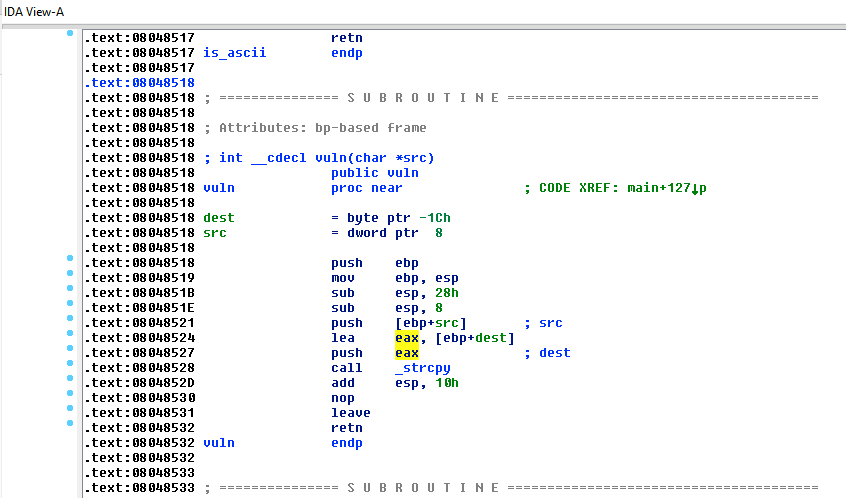The width and height of the screenshot is (846, 498).
Task: Toggle breakpoint dot at 08048528 call _strcpy
Action: (x=70, y=363)
